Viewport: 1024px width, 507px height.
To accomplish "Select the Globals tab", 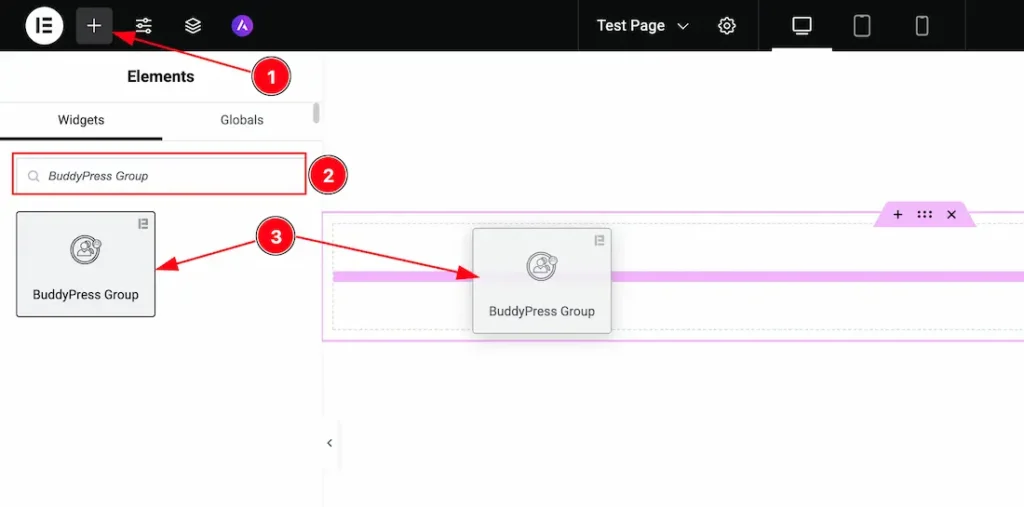I will [x=242, y=120].
